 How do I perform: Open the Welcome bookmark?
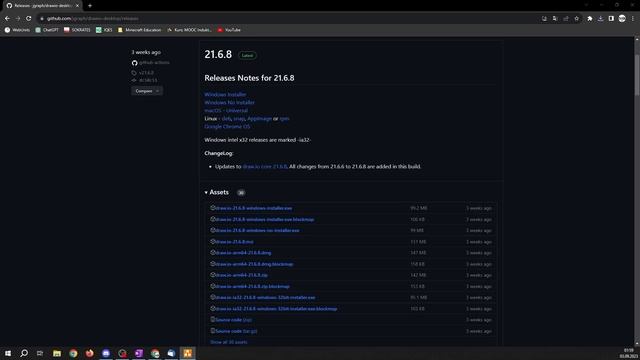tap(17, 30)
